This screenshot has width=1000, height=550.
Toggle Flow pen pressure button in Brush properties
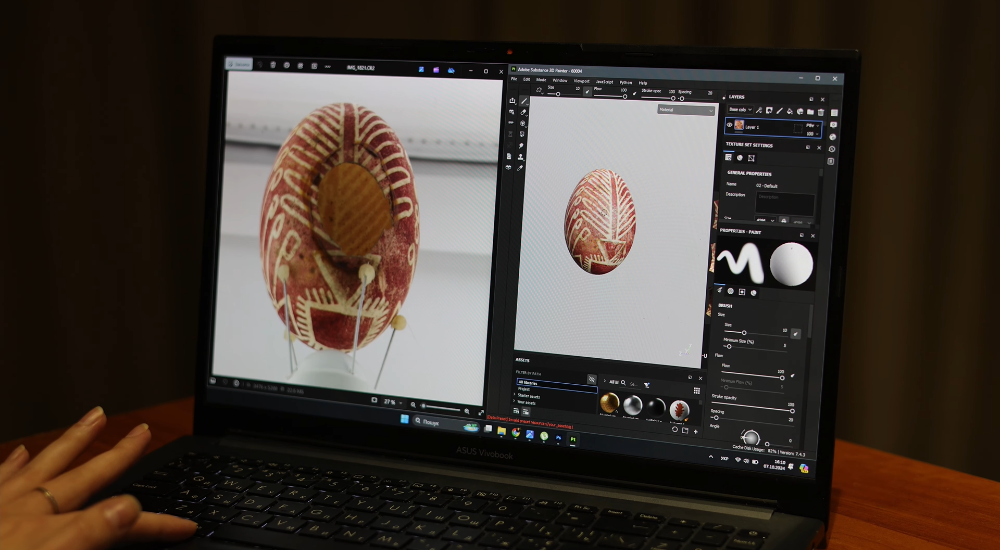[x=793, y=376]
